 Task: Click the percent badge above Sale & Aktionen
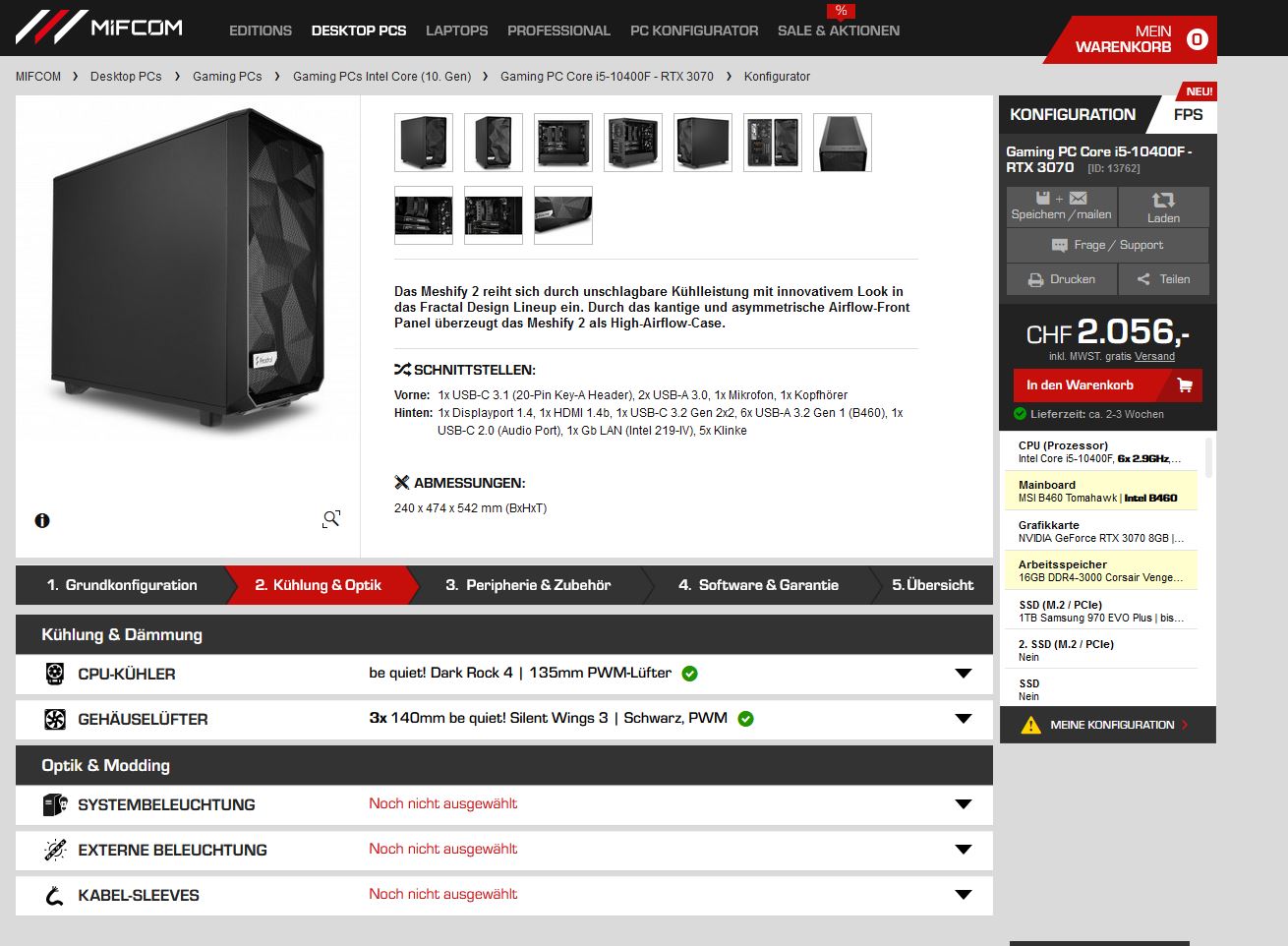point(841,11)
